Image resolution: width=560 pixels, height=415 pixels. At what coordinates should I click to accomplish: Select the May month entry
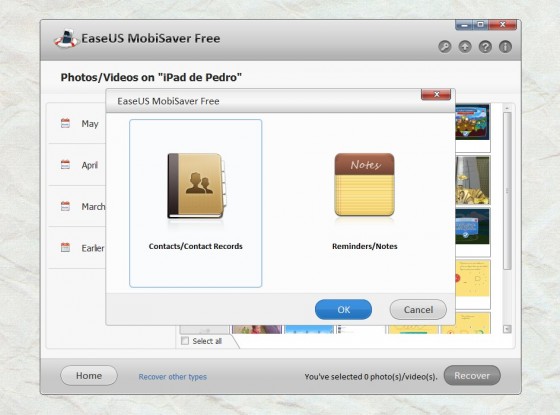point(77,124)
